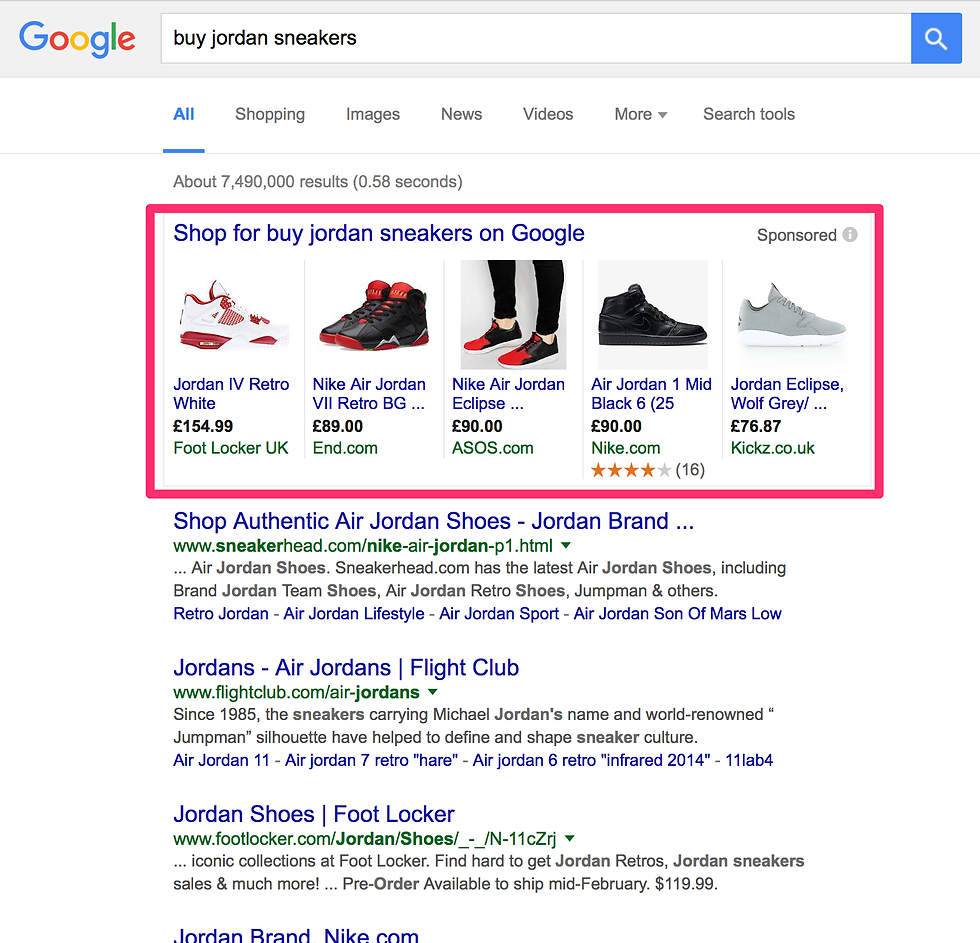Expand the sneakerhead.com URL dropdown arrow

click(x=566, y=546)
